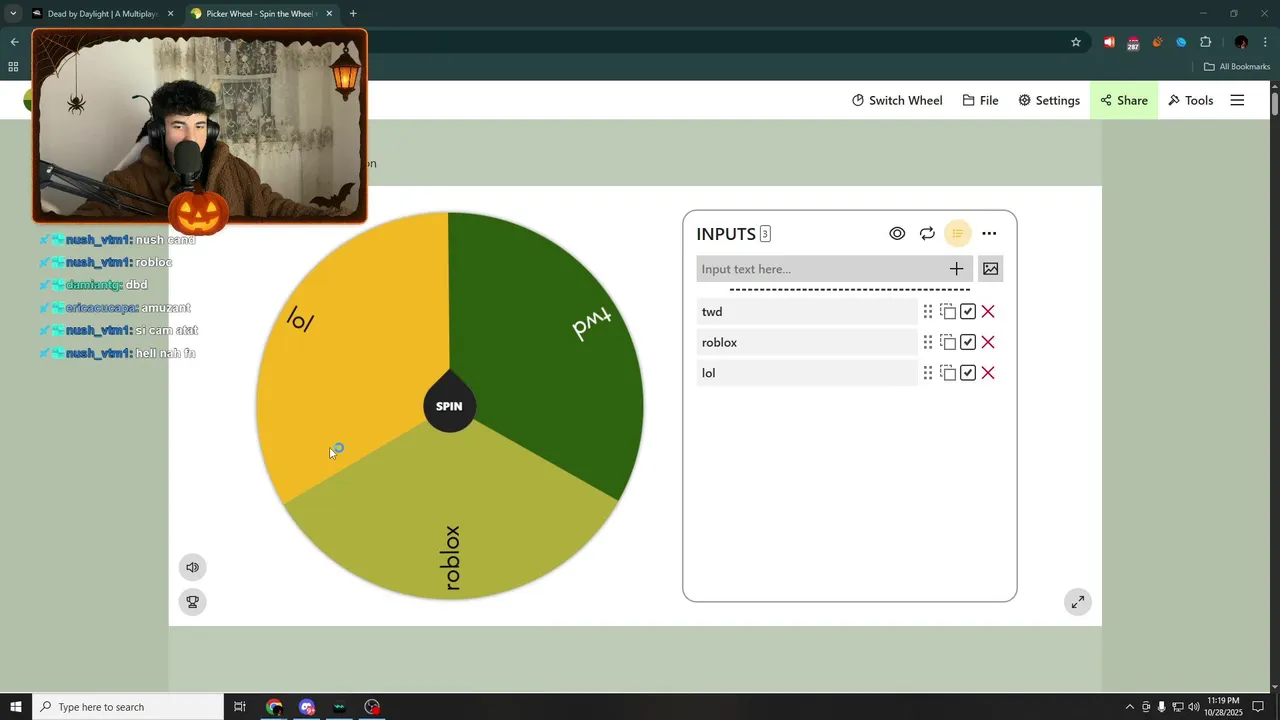Open a new browser tab

click(353, 14)
